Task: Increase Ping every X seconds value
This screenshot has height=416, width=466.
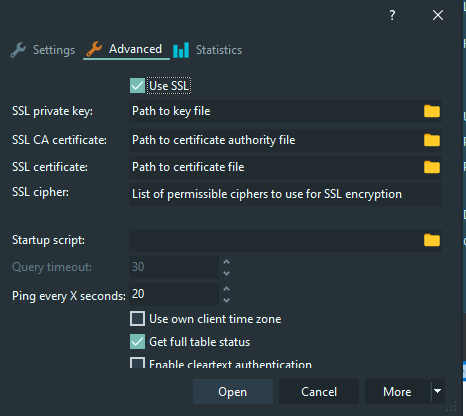Action: coord(227,289)
